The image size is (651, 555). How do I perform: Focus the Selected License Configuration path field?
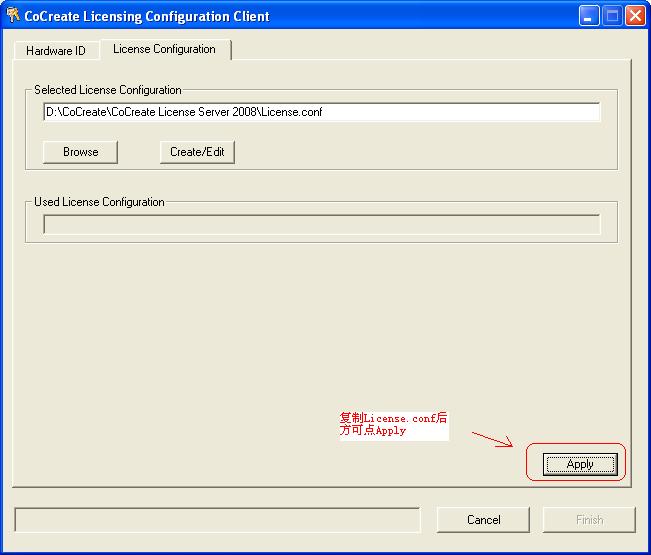click(x=322, y=112)
